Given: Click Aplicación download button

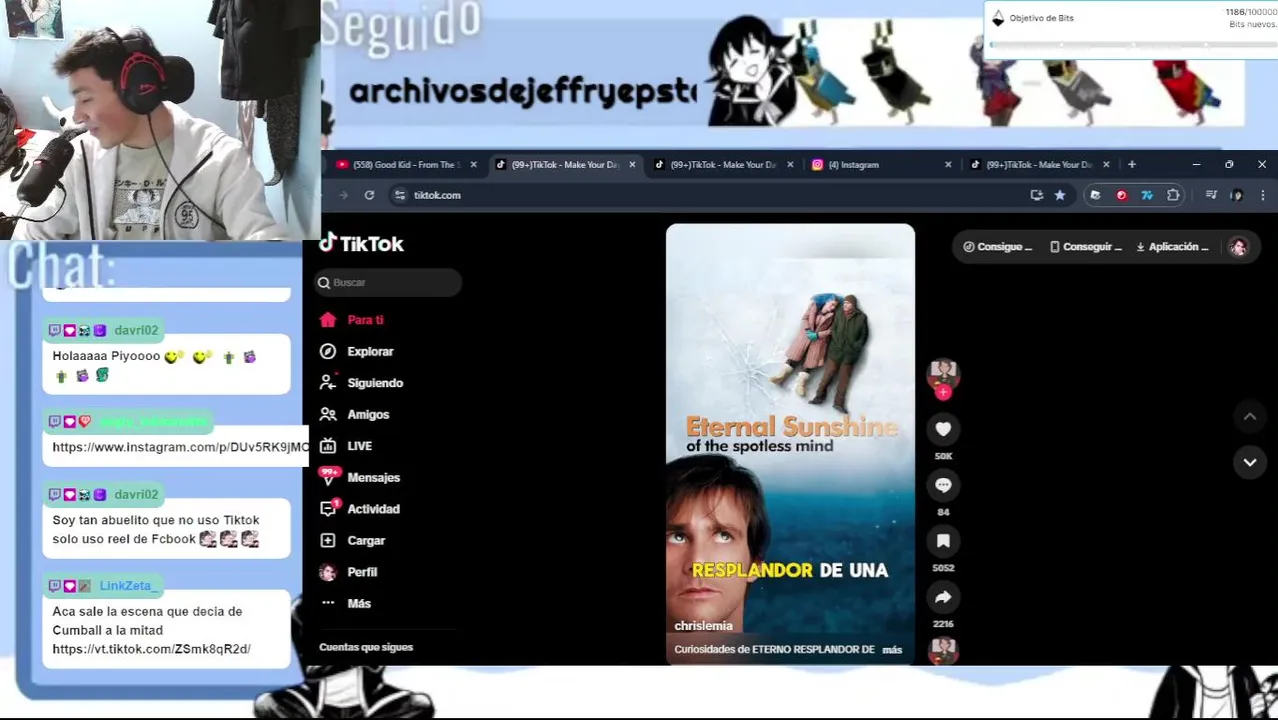Looking at the screenshot, I should (1172, 247).
